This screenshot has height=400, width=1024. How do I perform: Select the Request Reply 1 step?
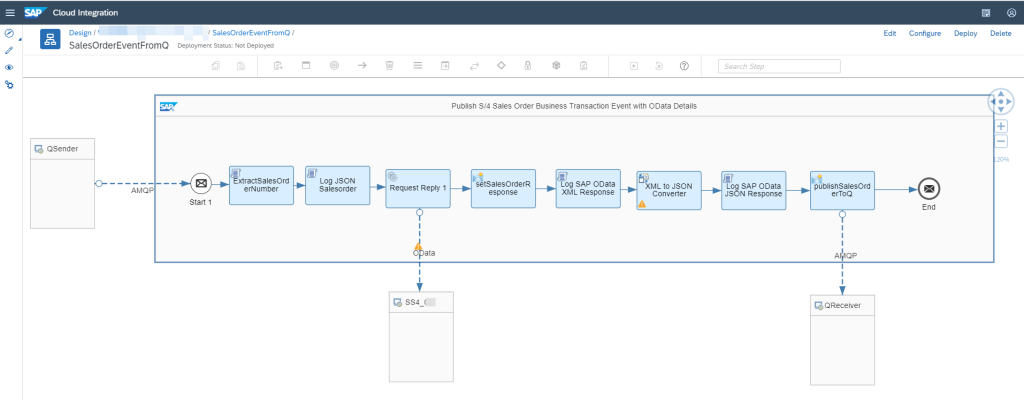click(418, 188)
